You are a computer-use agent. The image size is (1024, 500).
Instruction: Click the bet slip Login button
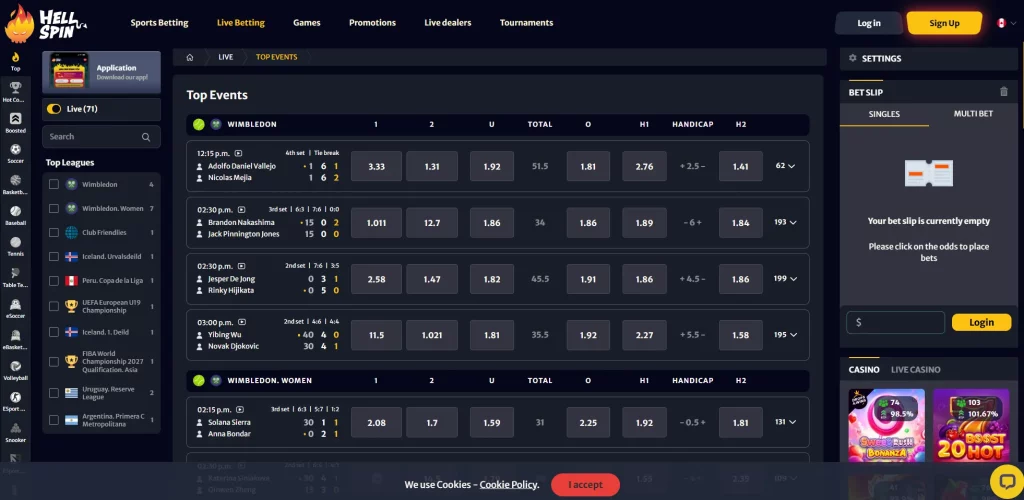point(981,322)
